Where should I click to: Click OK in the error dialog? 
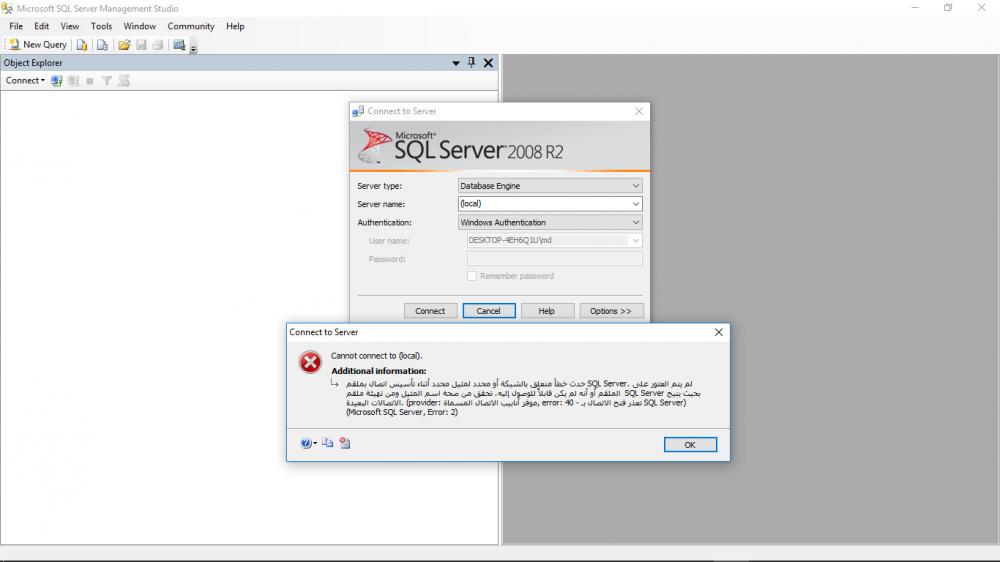pyautogui.click(x=690, y=445)
